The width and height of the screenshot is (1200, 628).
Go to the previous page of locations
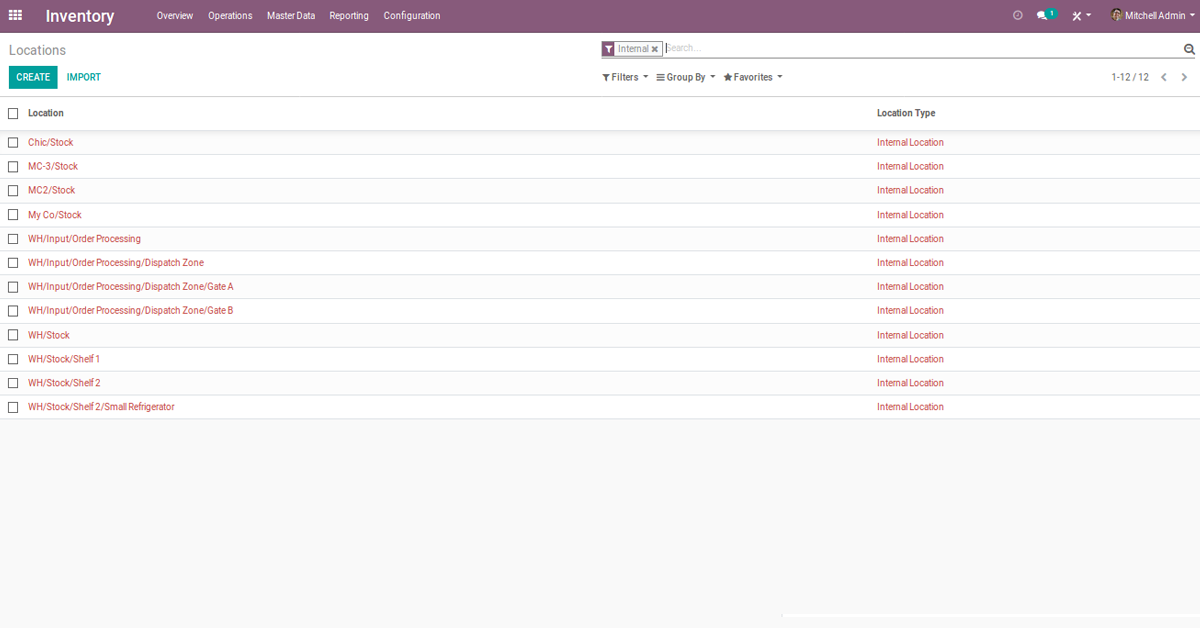(1164, 77)
